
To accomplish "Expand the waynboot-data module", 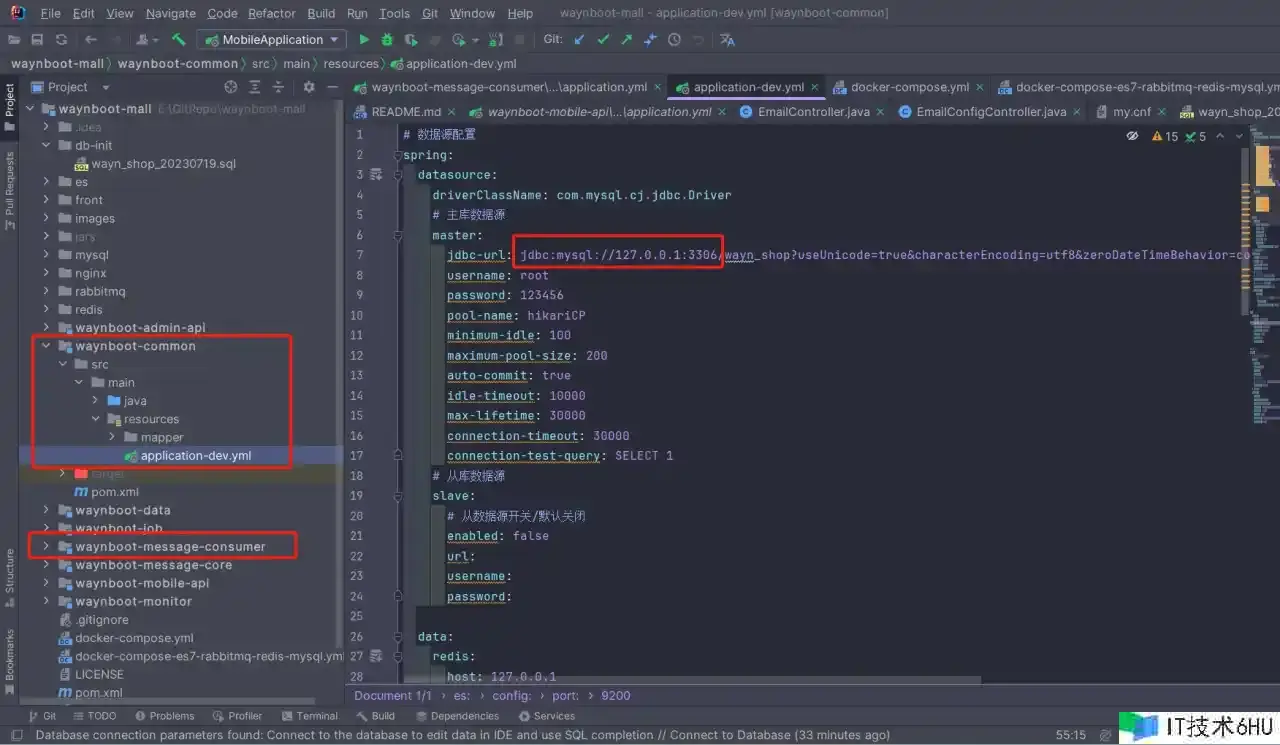I will coord(46,510).
